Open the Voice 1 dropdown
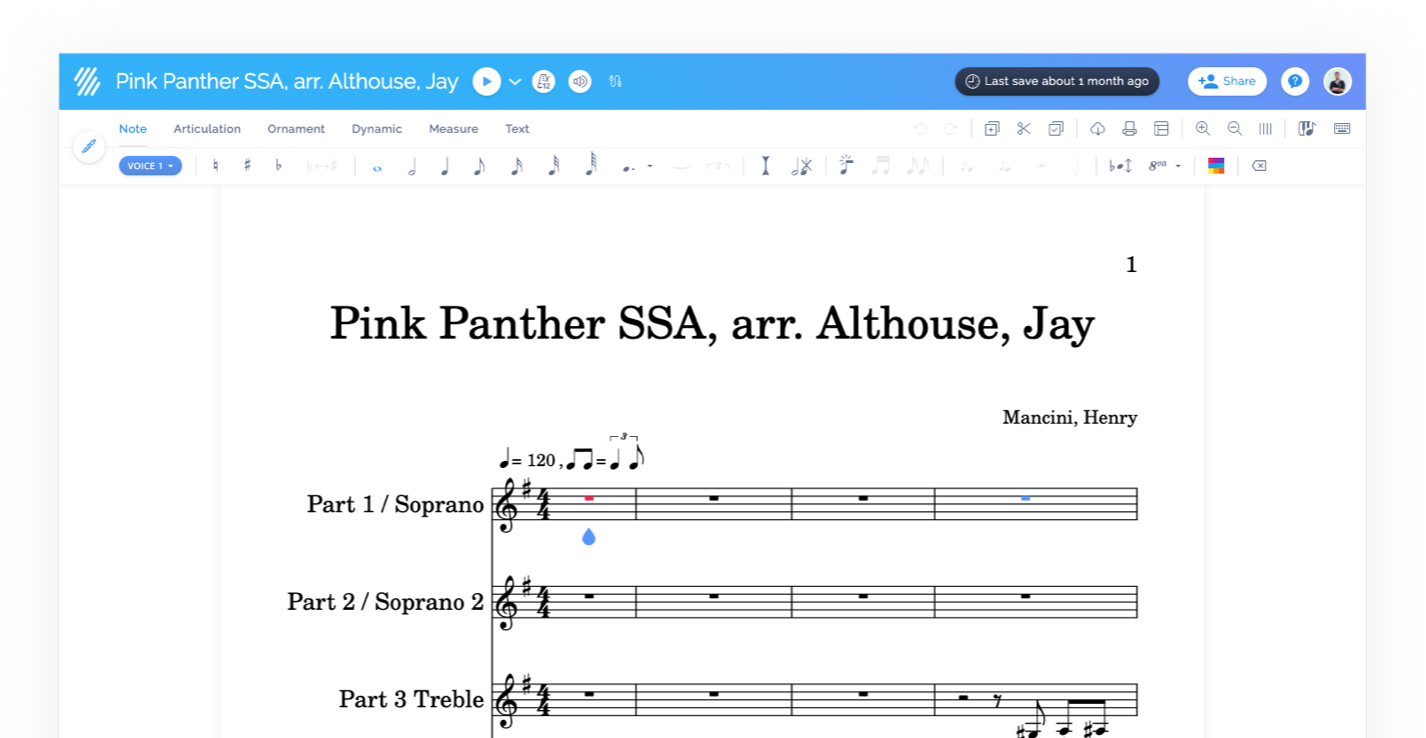The width and height of the screenshot is (1426, 738). (x=150, y=166)
